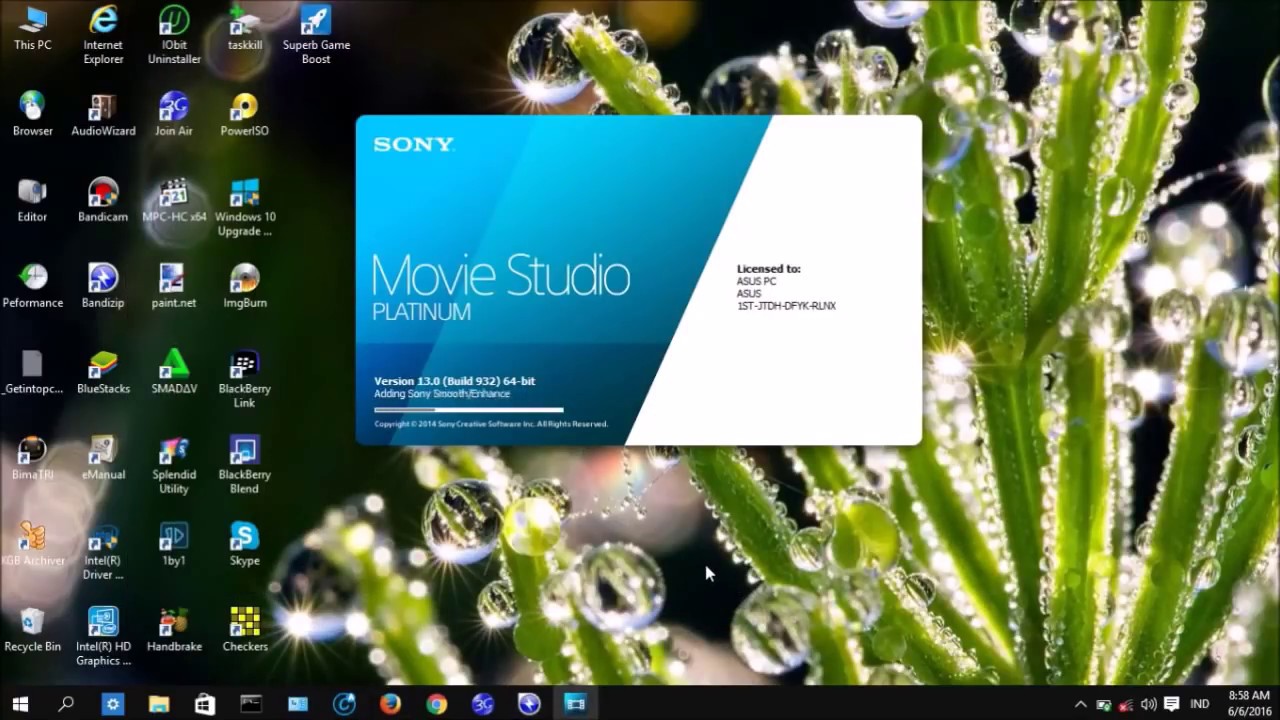The width and height of the screenshot is (1280, 720).
Task: Select the taskkill desktop shortcut
Action: [245, 29]
